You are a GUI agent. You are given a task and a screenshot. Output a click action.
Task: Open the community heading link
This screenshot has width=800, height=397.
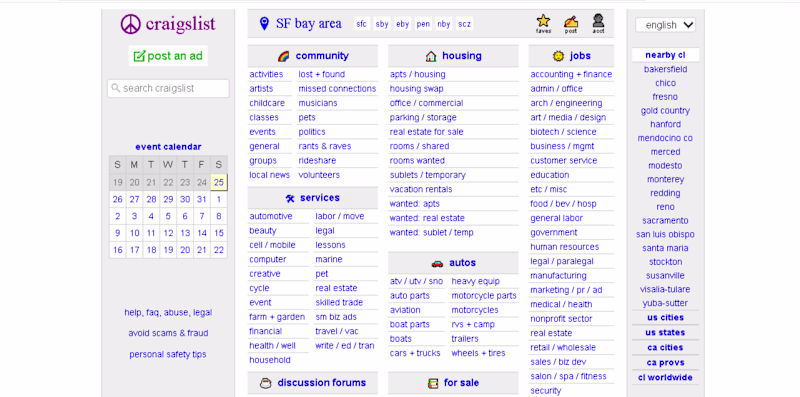pyautogui.click(x=322, y=56)
